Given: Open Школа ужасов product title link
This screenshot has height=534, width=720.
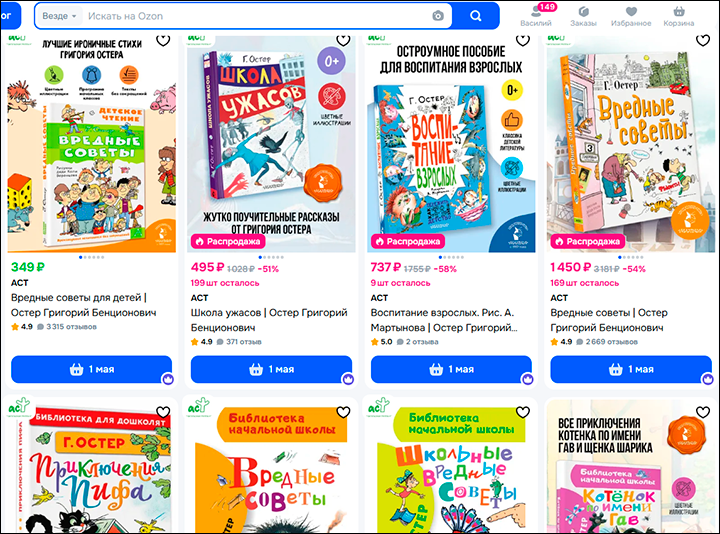Looking at the screenshot, I should point(269,320).
